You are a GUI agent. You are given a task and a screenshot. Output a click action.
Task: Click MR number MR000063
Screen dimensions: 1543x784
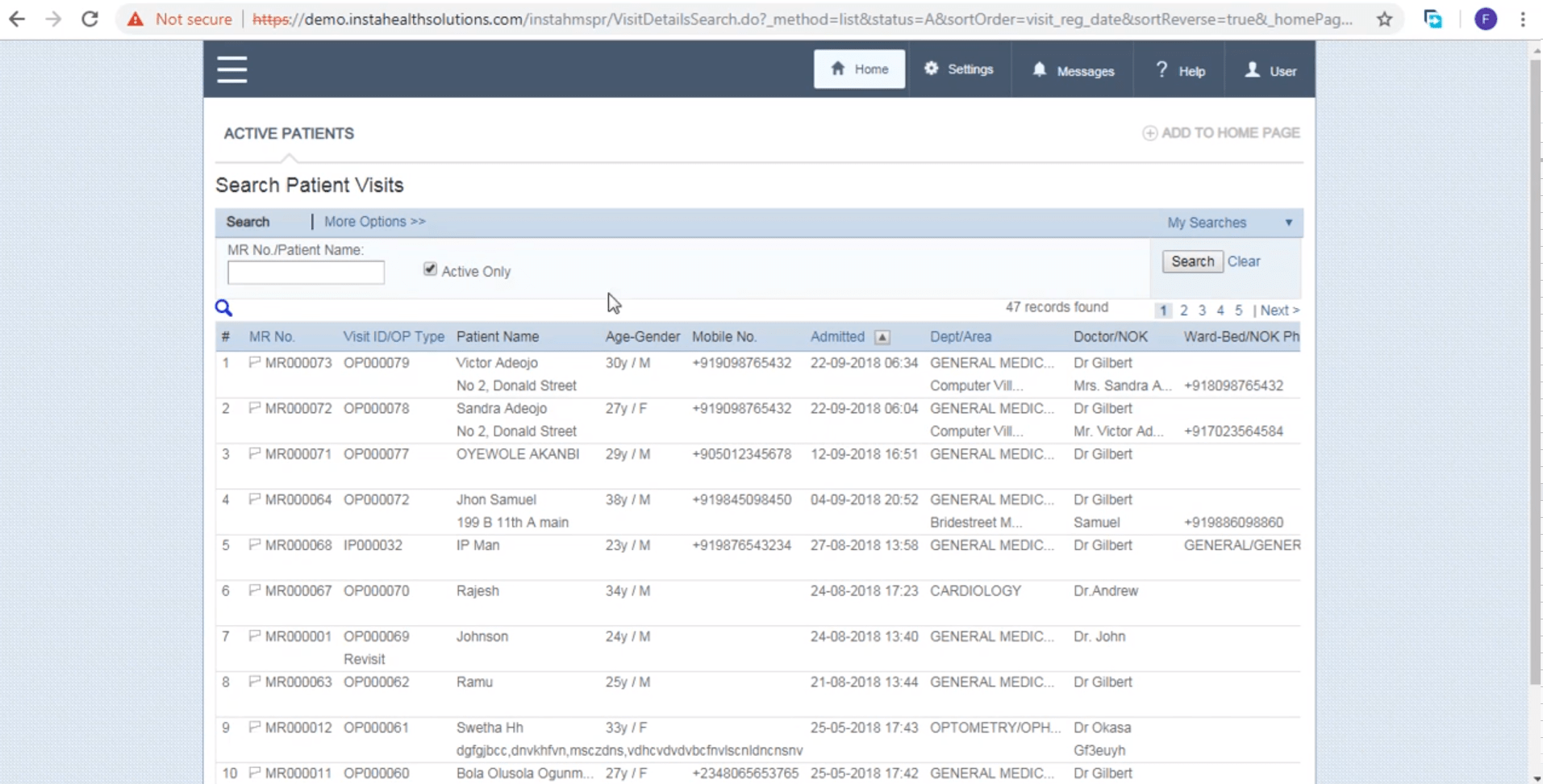click(298, 682)
